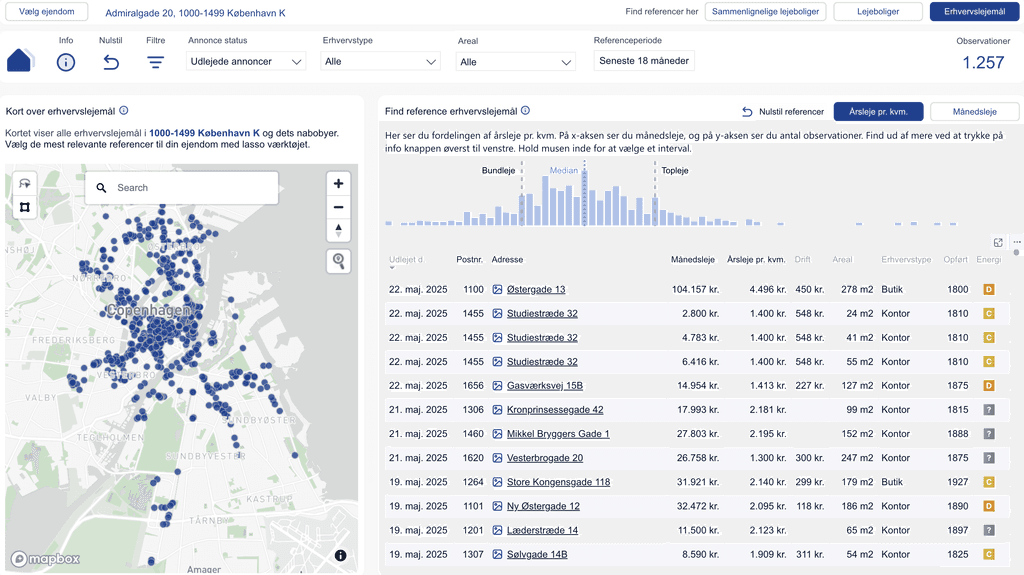1024x575 pixels.
Task: Open image icon for Ny Østergade 12
Action: 498,506
